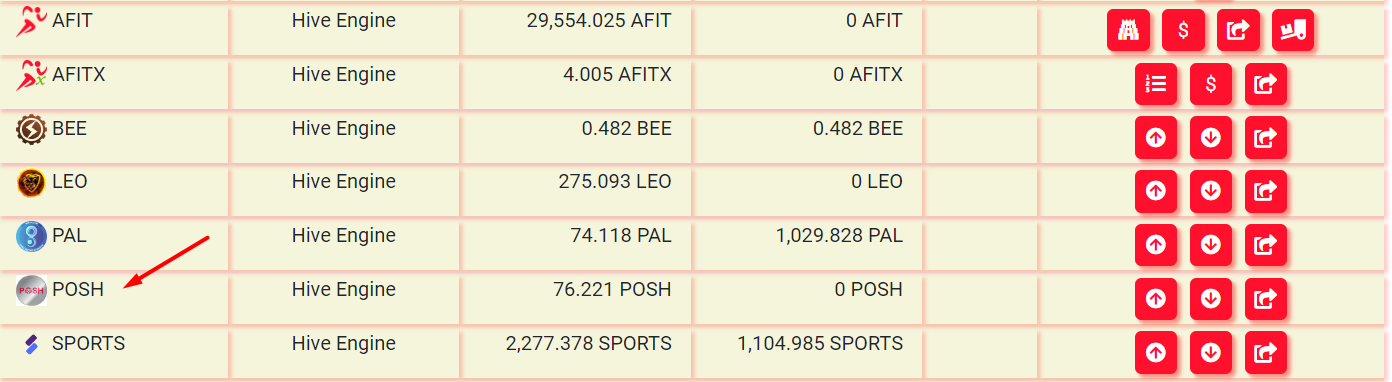Click the dollar sign icon in the AFIT row

(1183, 30)
